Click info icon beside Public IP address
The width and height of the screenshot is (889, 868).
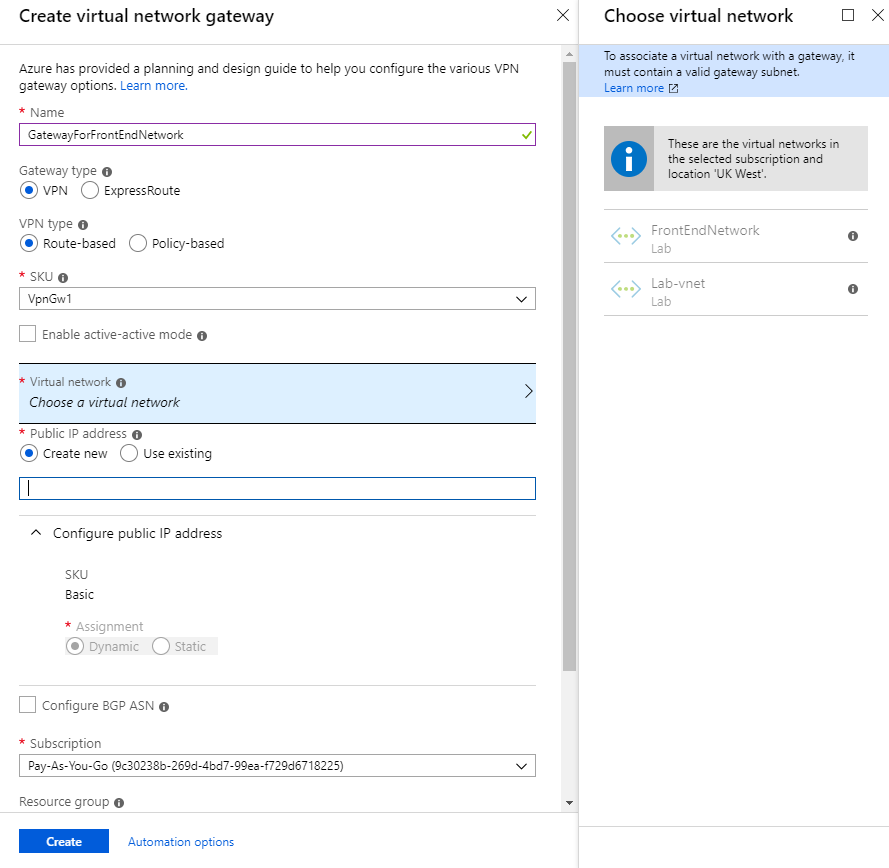click(x=137, y=435)
